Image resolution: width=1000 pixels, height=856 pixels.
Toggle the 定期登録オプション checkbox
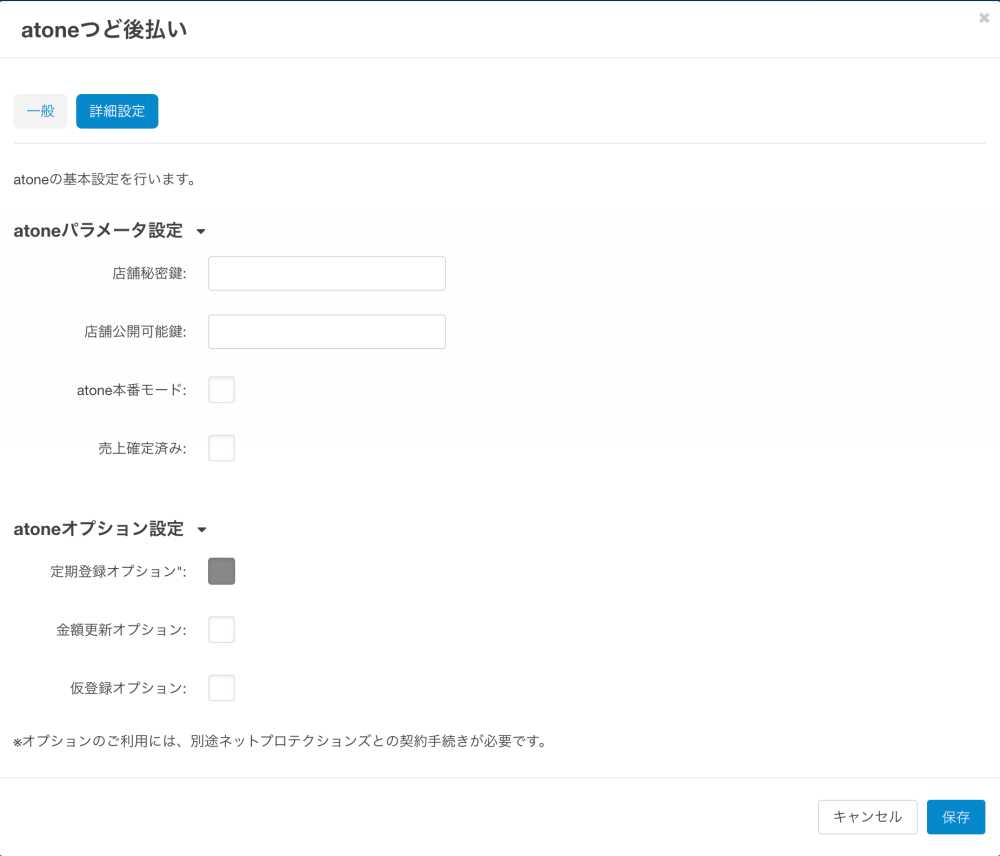tap(221, 571)
